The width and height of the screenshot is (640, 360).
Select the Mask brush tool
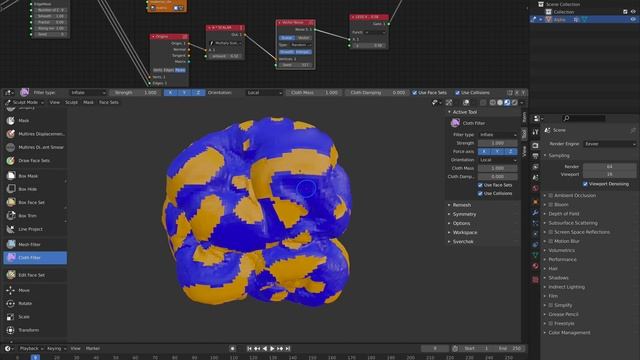click(35, 120)
